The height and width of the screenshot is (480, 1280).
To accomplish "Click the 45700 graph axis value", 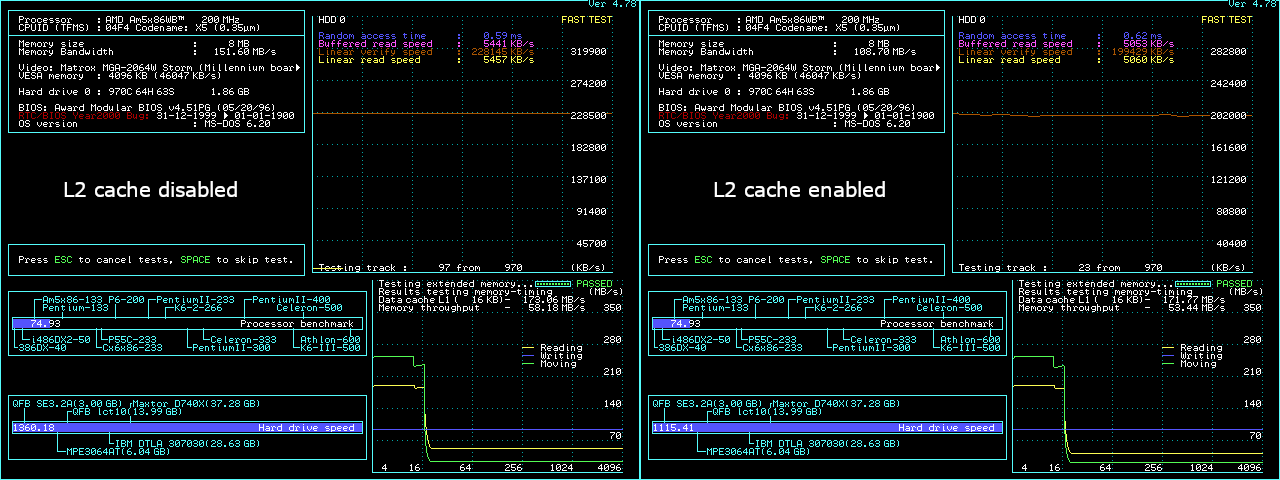I will click(x=592, y=244).
